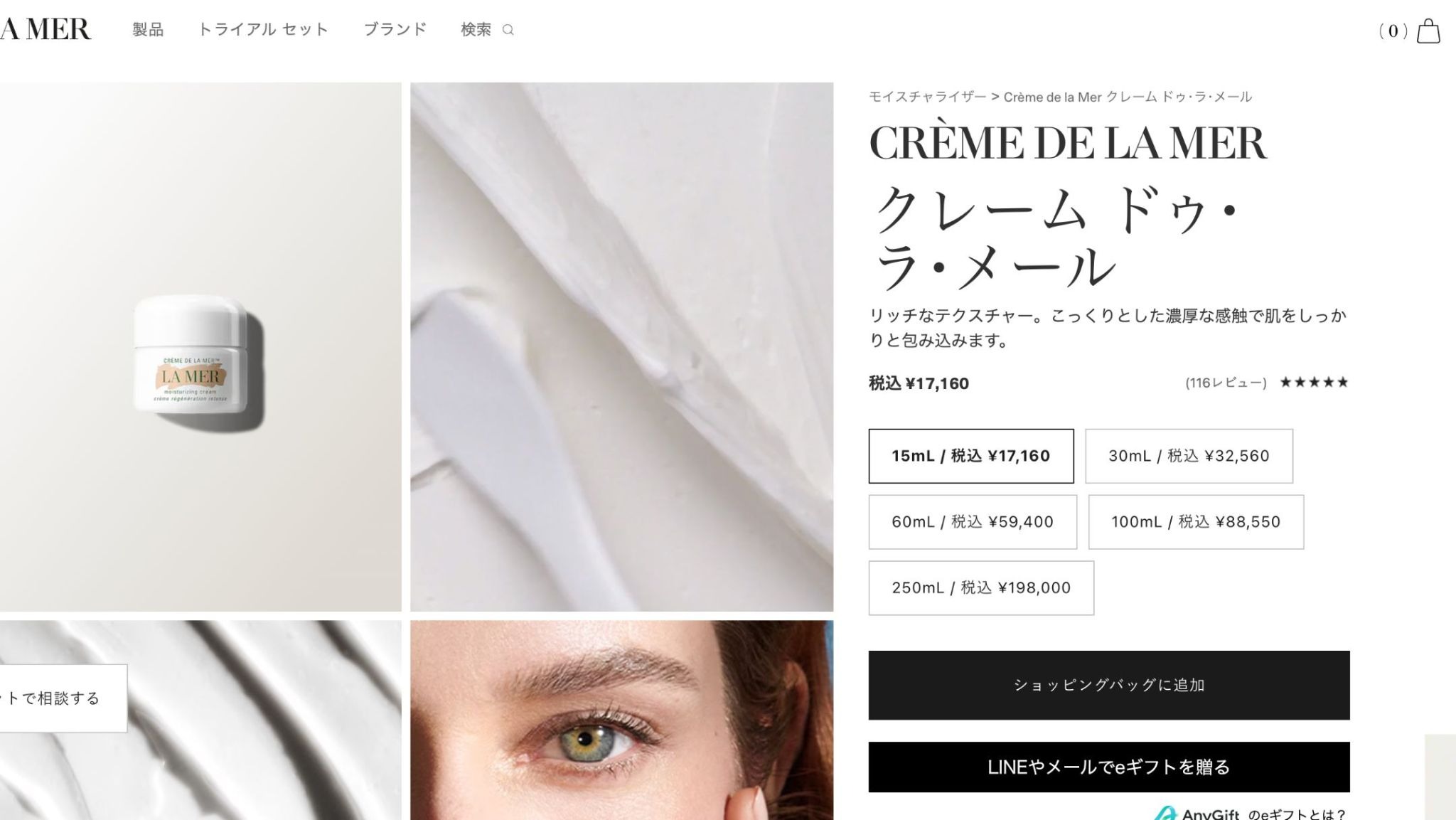This screenshot has height=820, width=1456.
Task: Open the ブランド menu
Action: point(395,29)
